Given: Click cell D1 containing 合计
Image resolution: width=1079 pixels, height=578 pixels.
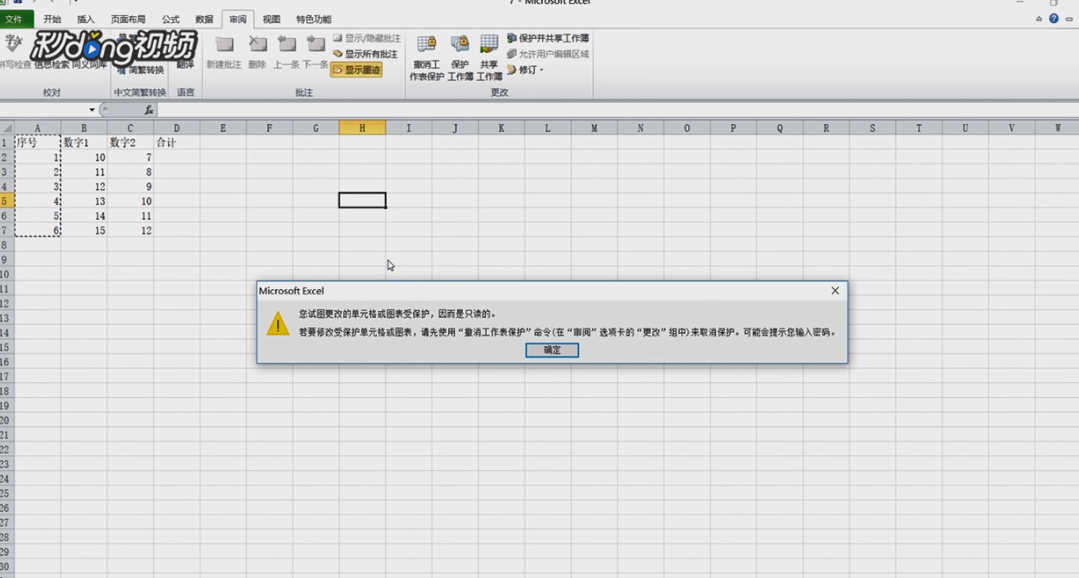Looking at the screenshot, I should (176, 142).
